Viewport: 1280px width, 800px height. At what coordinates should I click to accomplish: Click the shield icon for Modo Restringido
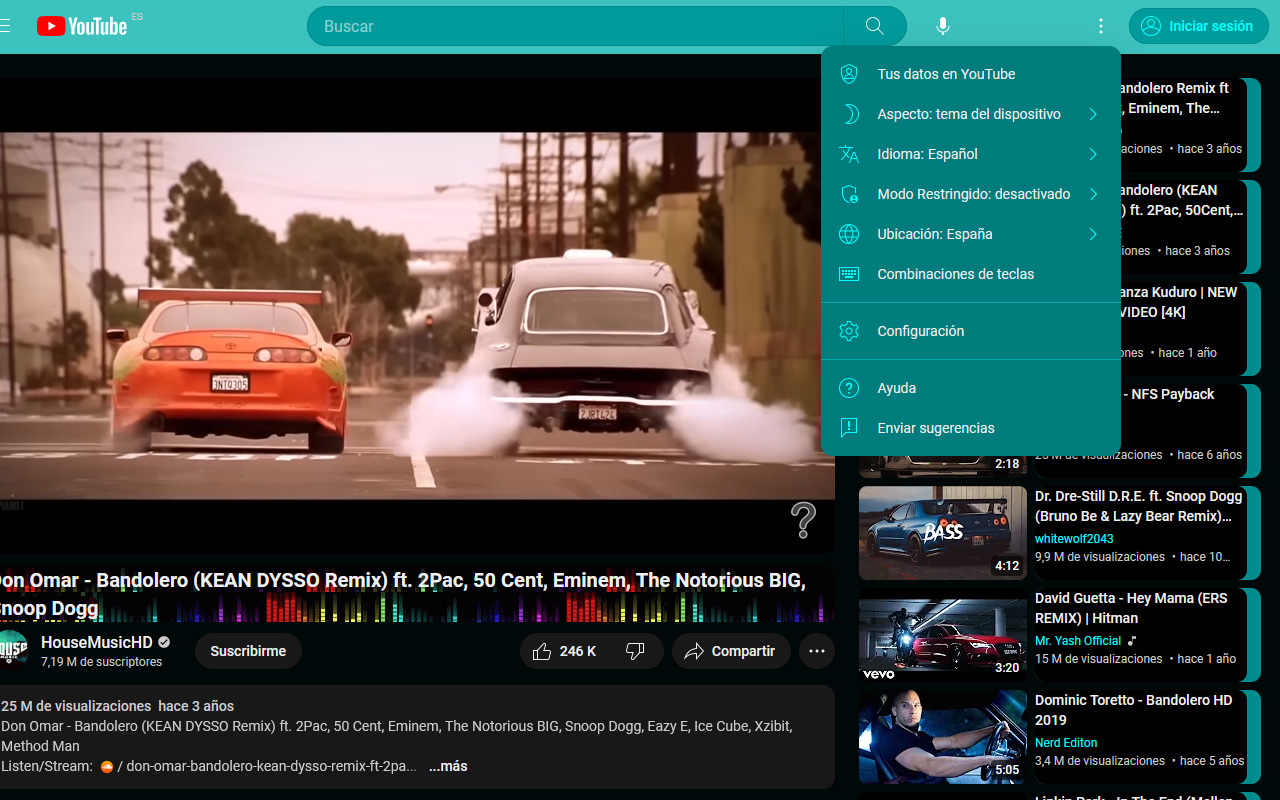click(849, 194)
